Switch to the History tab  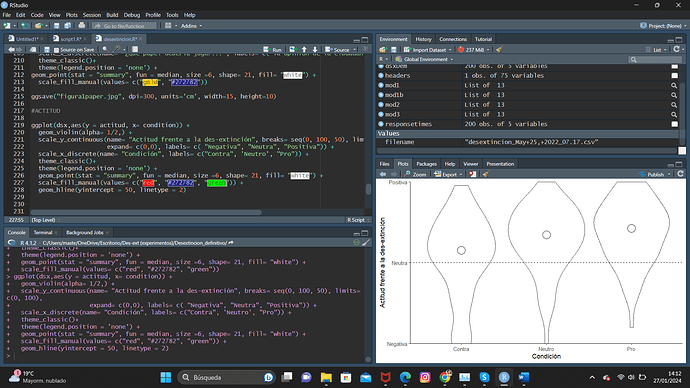[423, 39]
